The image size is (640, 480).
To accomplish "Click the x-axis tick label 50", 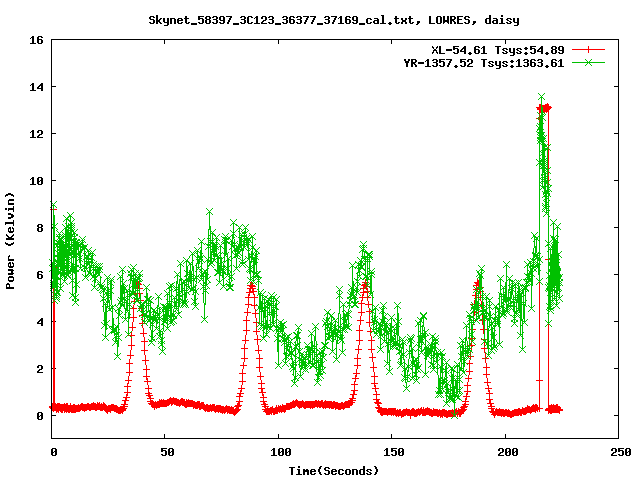I will coord(167,452).
